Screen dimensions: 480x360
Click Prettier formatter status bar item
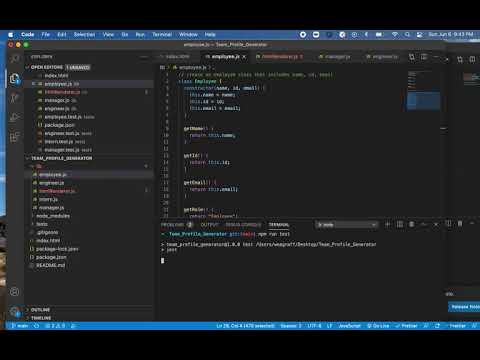tap(406, 326)
